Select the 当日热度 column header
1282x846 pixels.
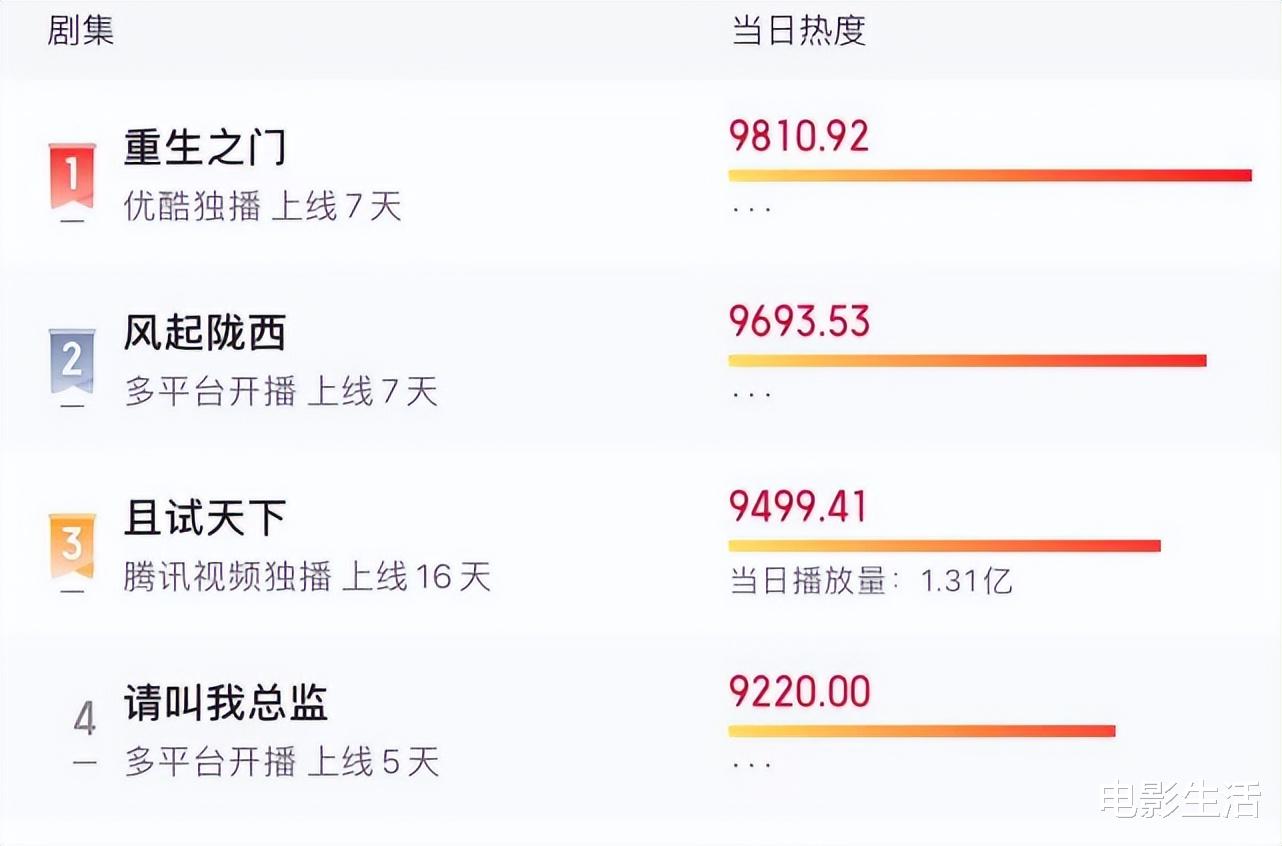798,31
